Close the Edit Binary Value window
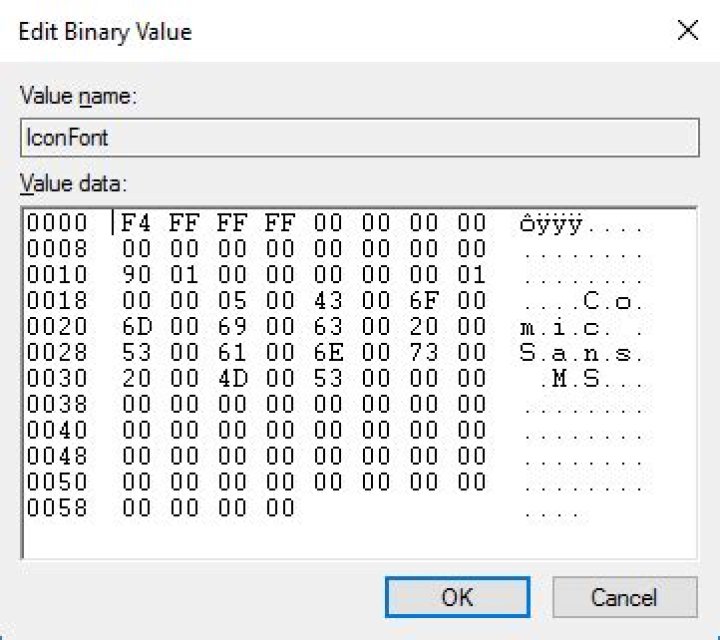720x640 pixels. [x=688, y=30]
